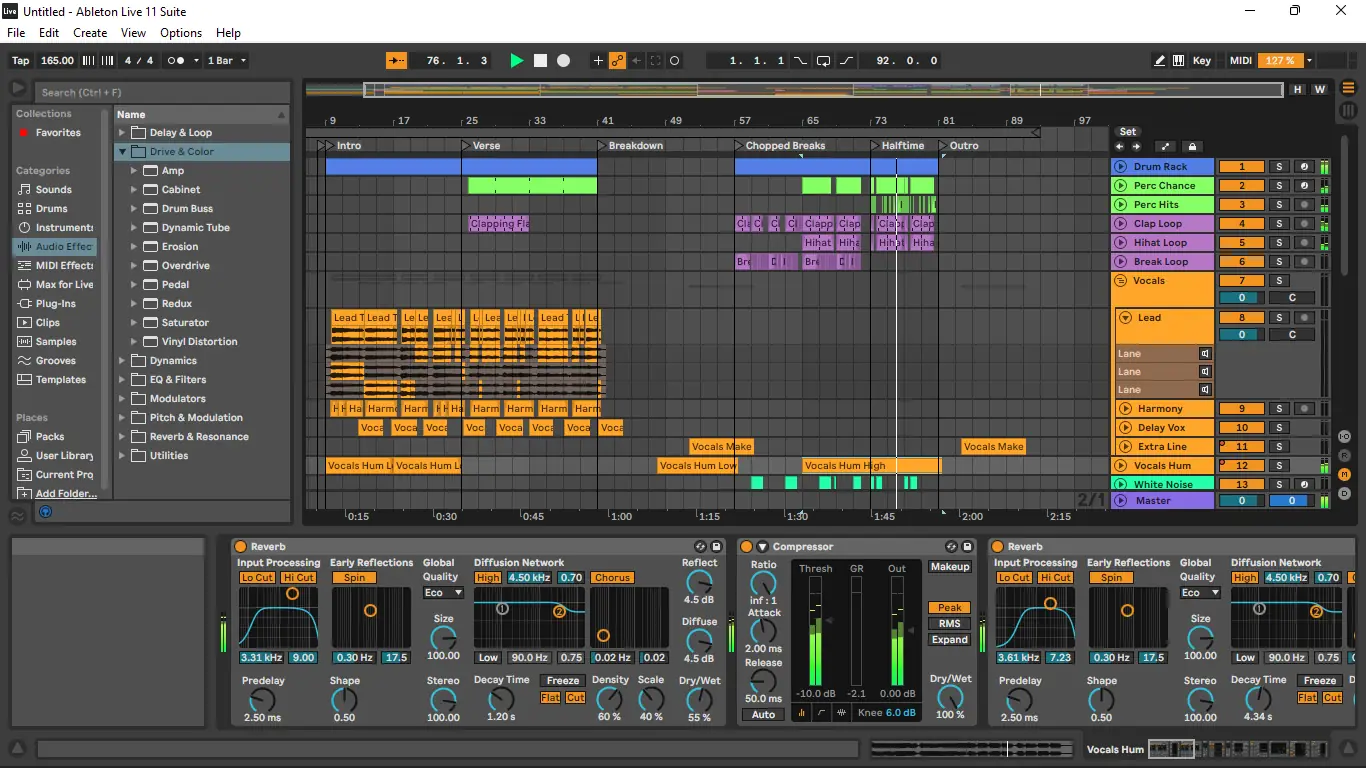The height and width of the screenshot is (768, 1366).
Task: Toggle the computer MIDI keyboard icon
Action: (x=1179, y=61)
